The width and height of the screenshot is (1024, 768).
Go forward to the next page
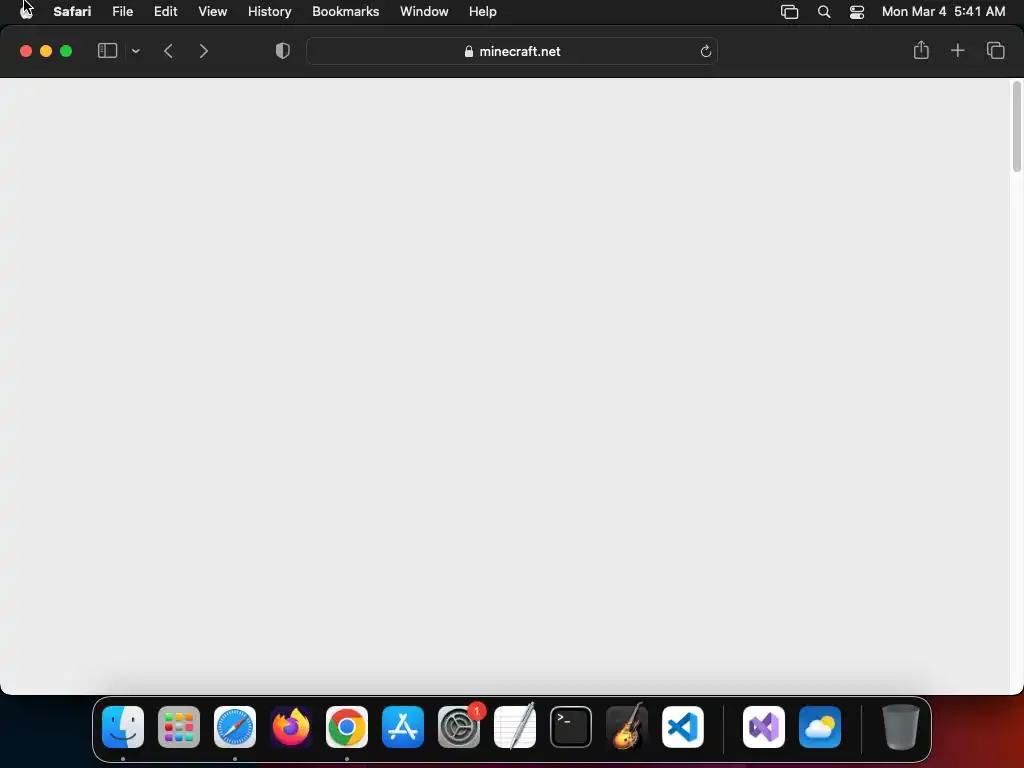[x=203, y=51]
